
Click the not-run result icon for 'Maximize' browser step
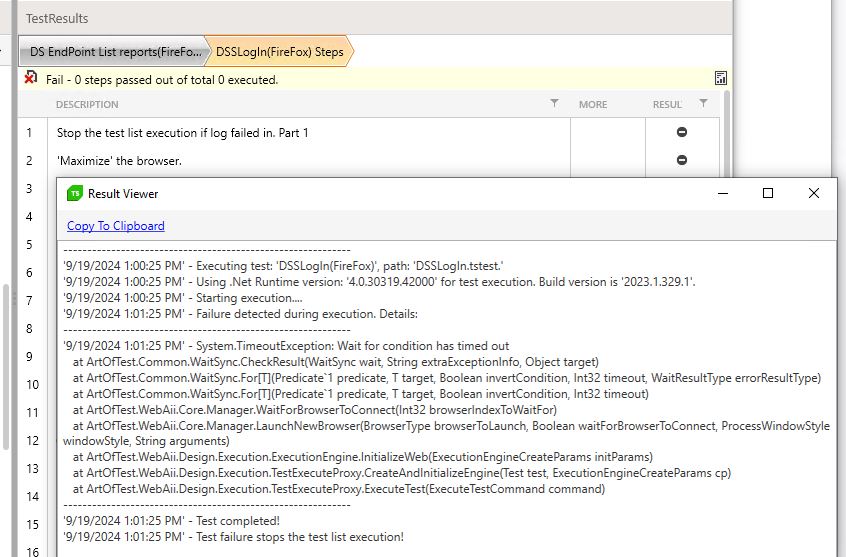click(x=682, y=160)
